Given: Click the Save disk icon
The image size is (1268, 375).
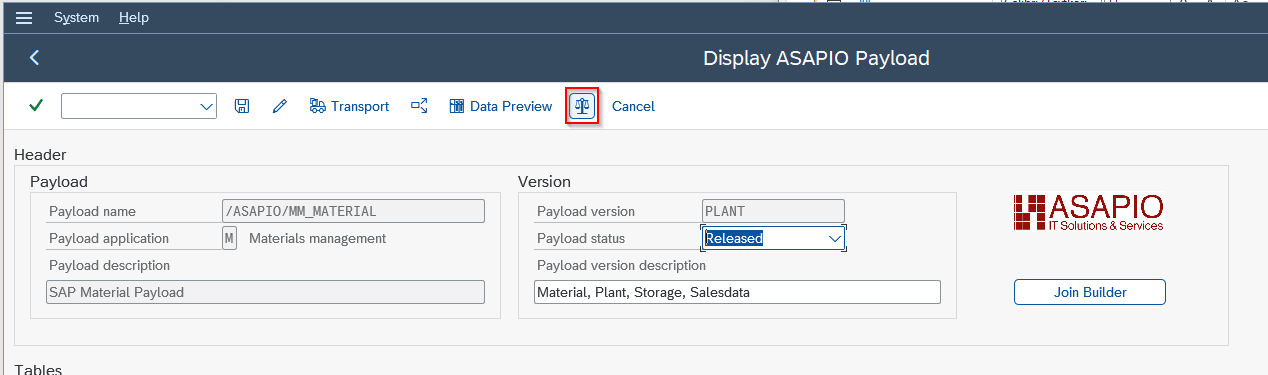Looking at the screenshot, I should pos(242,106).
